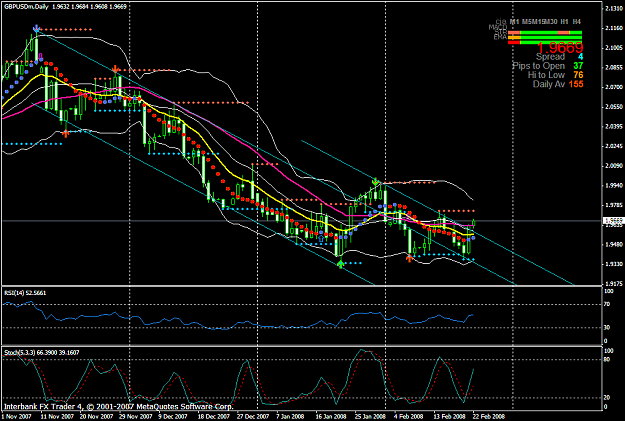Screen dimensions: 625x421
Task: Click the 2.0700 price axis label
Action: [x=614, y=87]
